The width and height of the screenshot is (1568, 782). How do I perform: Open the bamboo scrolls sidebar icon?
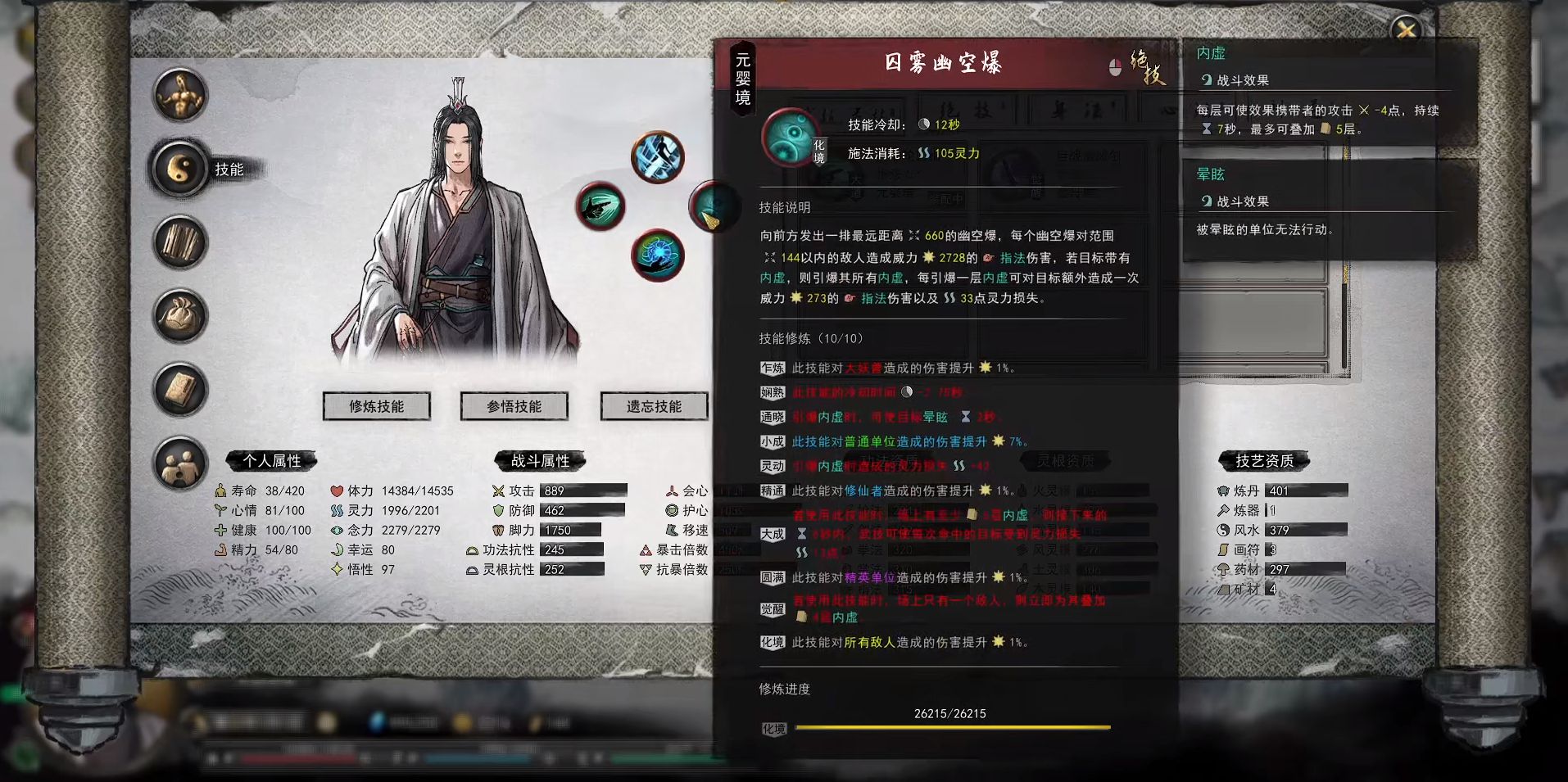coord(180,242)
